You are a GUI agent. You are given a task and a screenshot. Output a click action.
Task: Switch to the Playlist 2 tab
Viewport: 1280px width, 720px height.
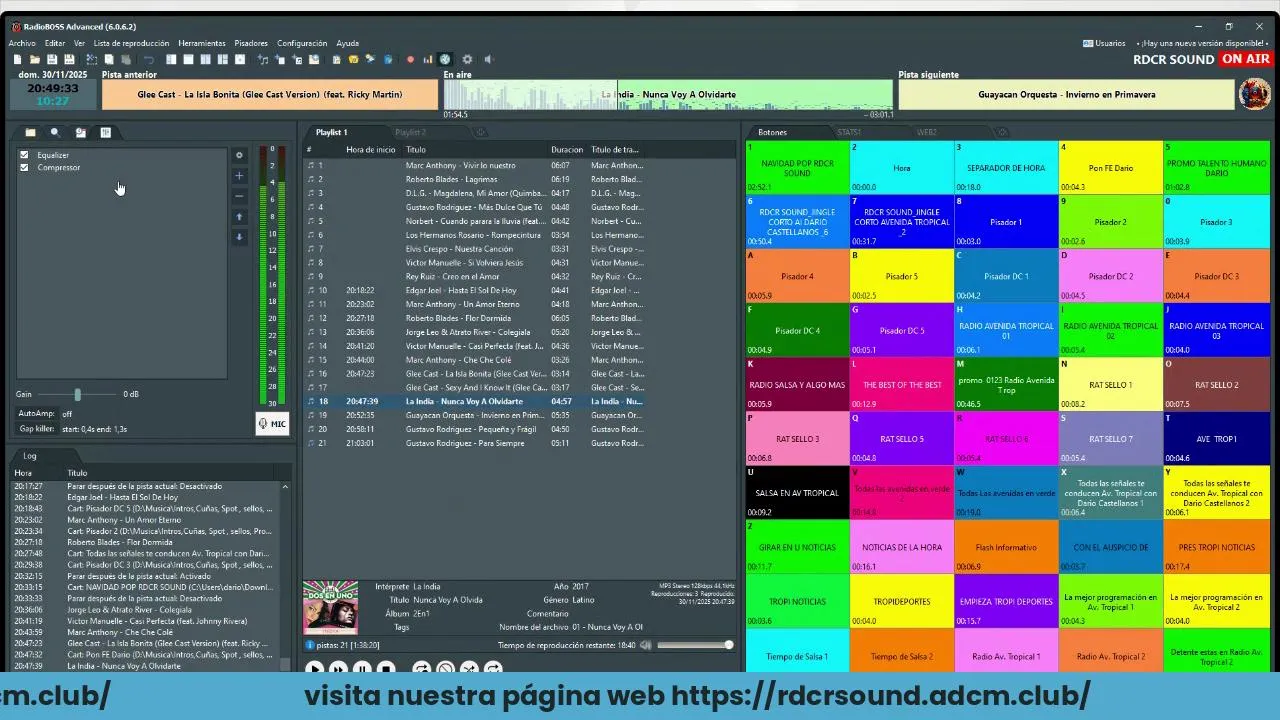pos(410,132)
